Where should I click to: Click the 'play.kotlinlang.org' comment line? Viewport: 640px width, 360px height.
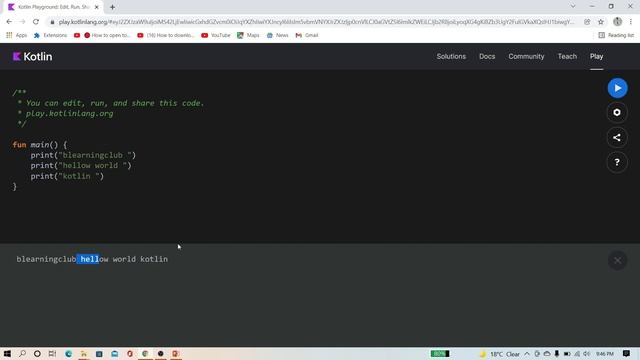tap(69, 113)
